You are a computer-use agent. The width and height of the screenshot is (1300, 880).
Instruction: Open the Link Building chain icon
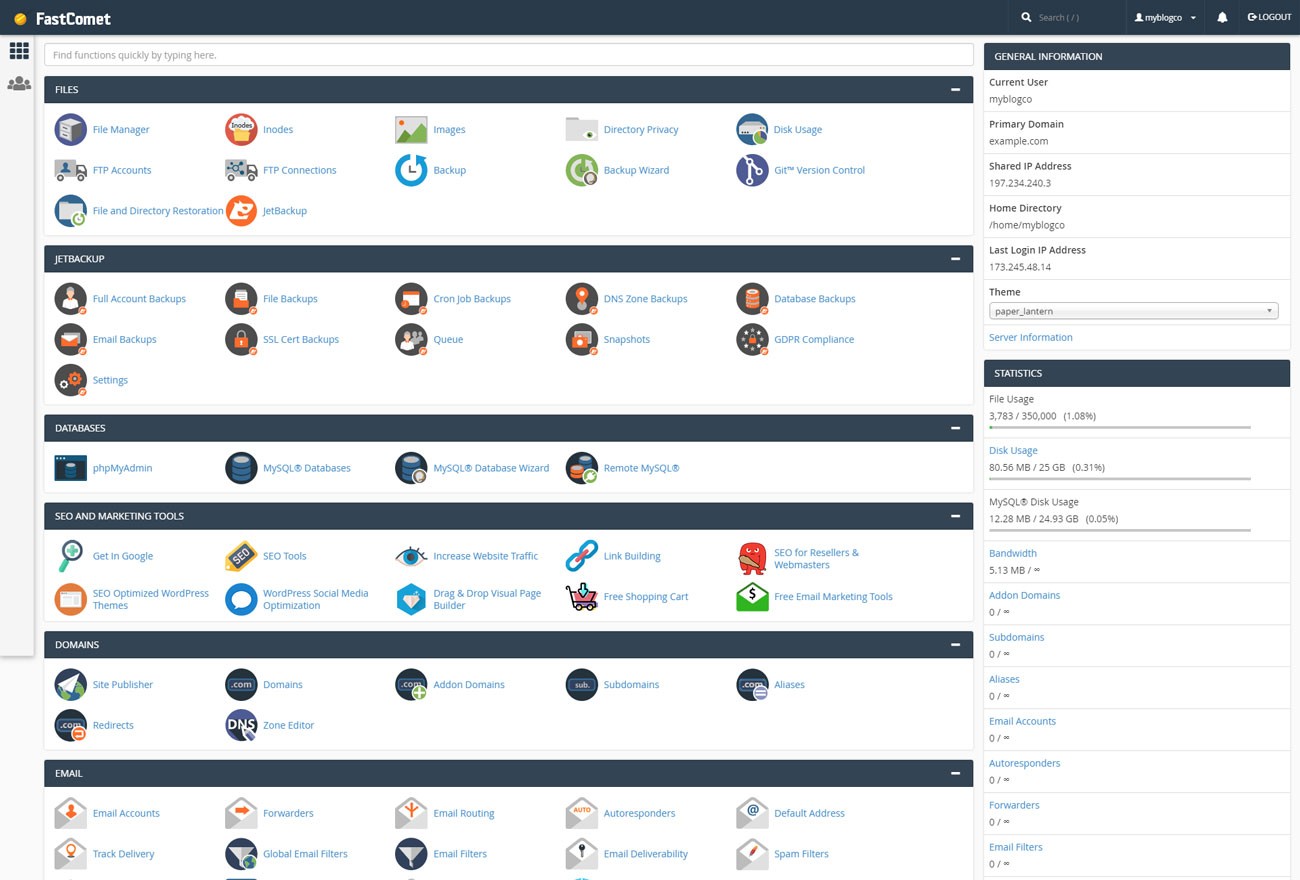tap(582, 556)
